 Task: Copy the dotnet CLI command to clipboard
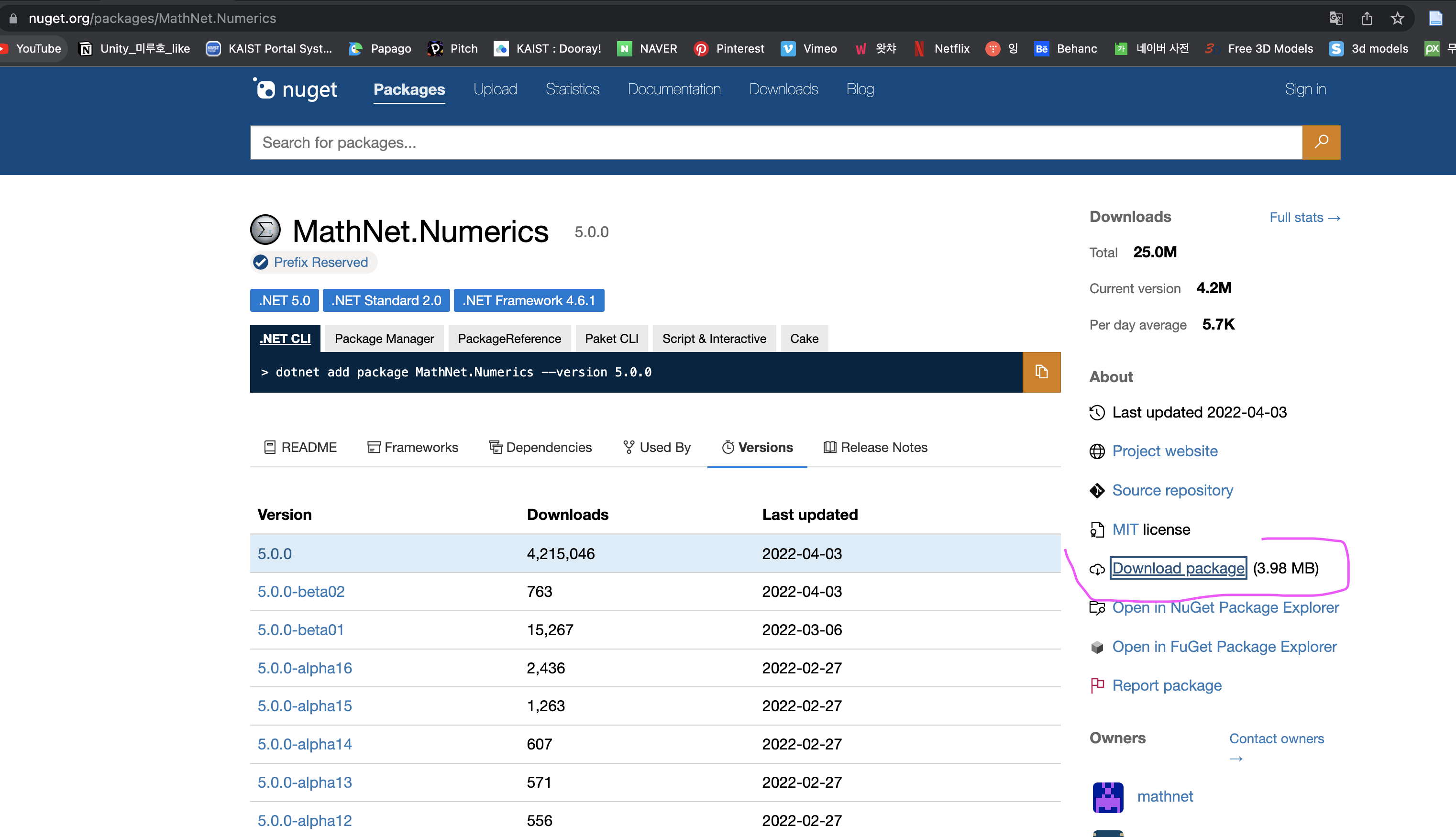(1041, 372)
